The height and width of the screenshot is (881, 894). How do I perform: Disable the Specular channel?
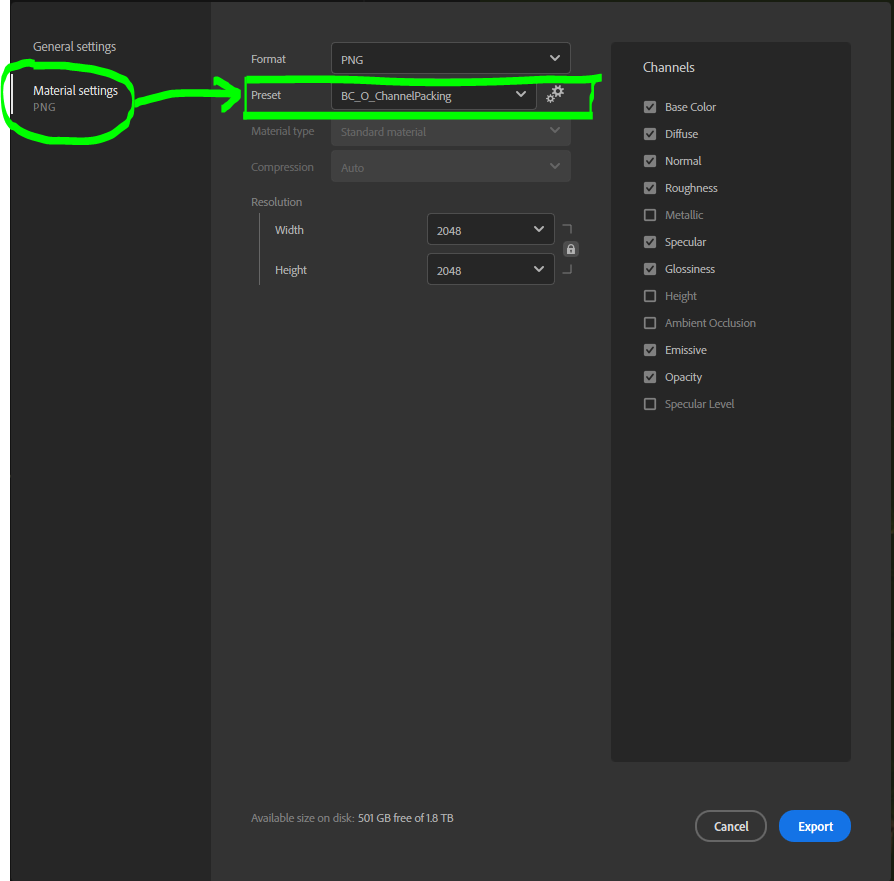649,242
